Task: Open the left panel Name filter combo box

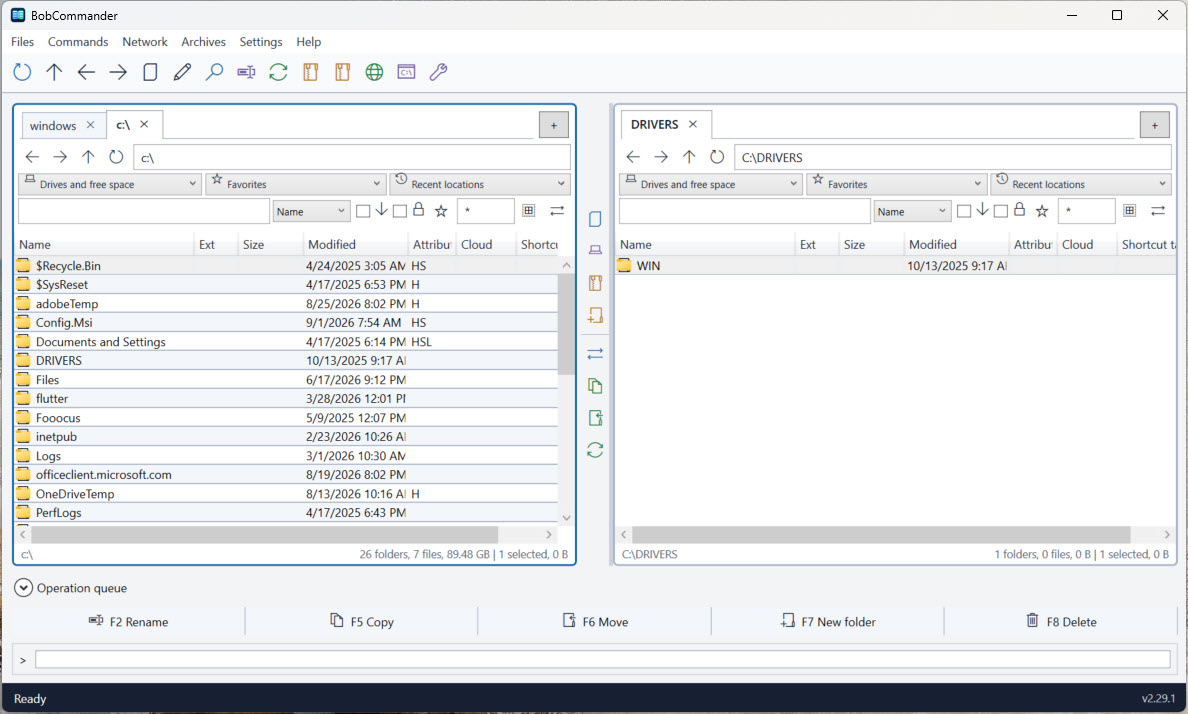Action: [x=311, y=211]
